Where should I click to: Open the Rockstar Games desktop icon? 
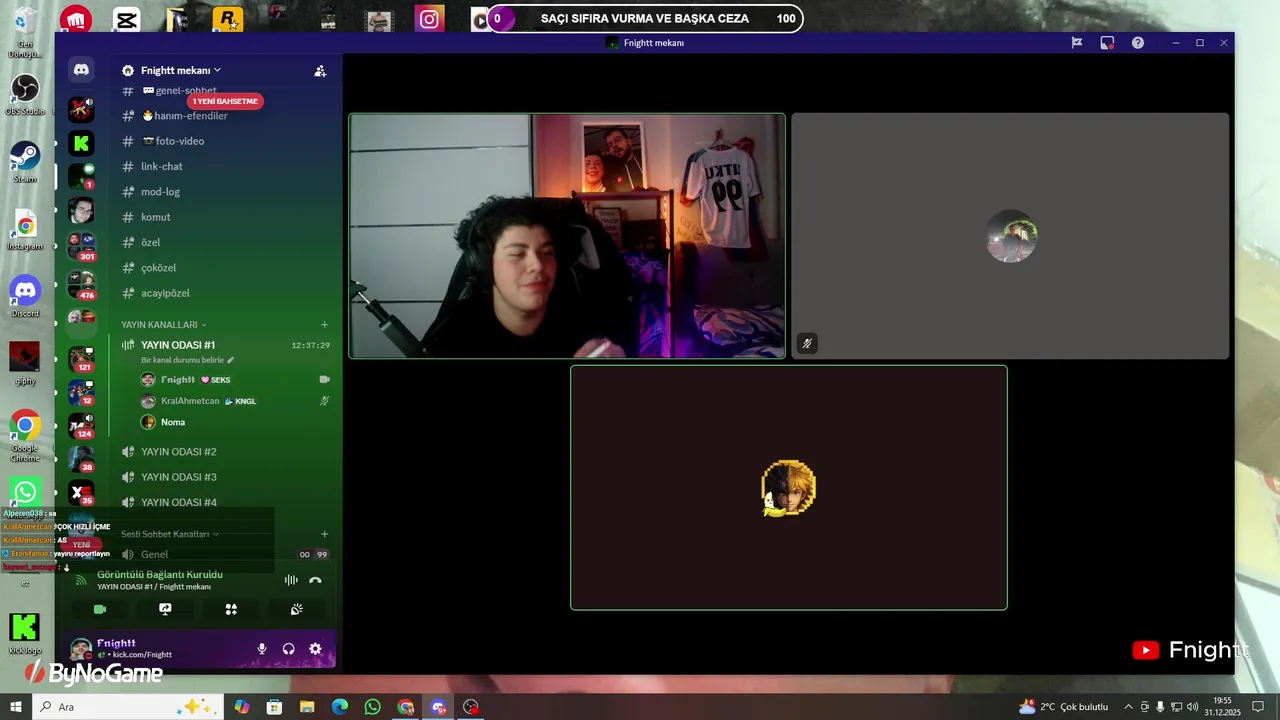pyautogui.click(x=227, y=19)
